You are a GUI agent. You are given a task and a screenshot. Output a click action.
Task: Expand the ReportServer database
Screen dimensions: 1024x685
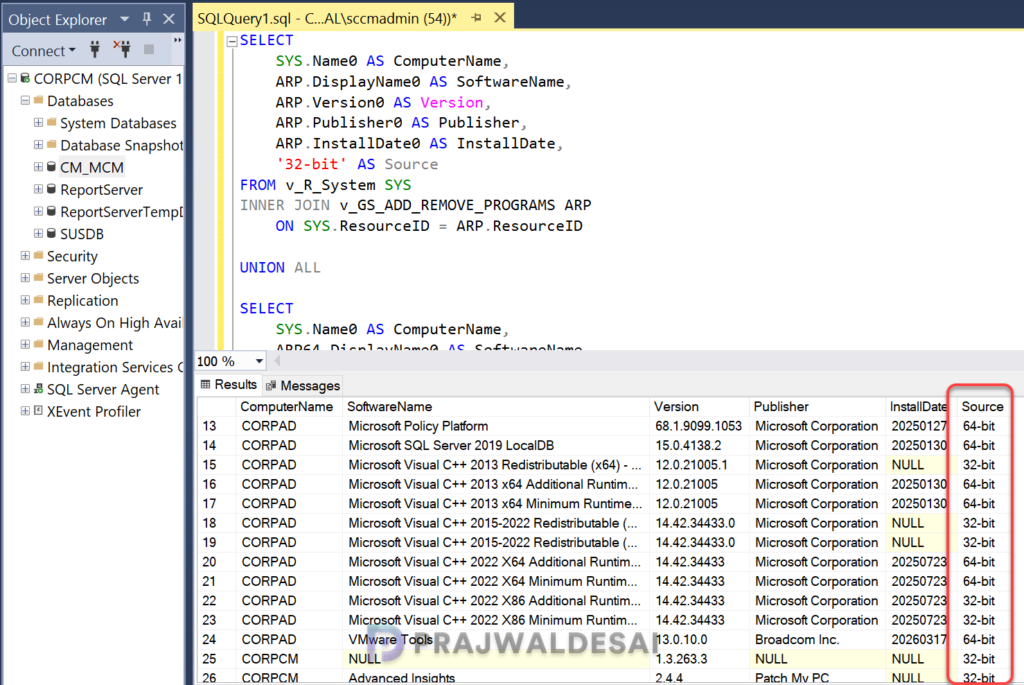point(39,189)
